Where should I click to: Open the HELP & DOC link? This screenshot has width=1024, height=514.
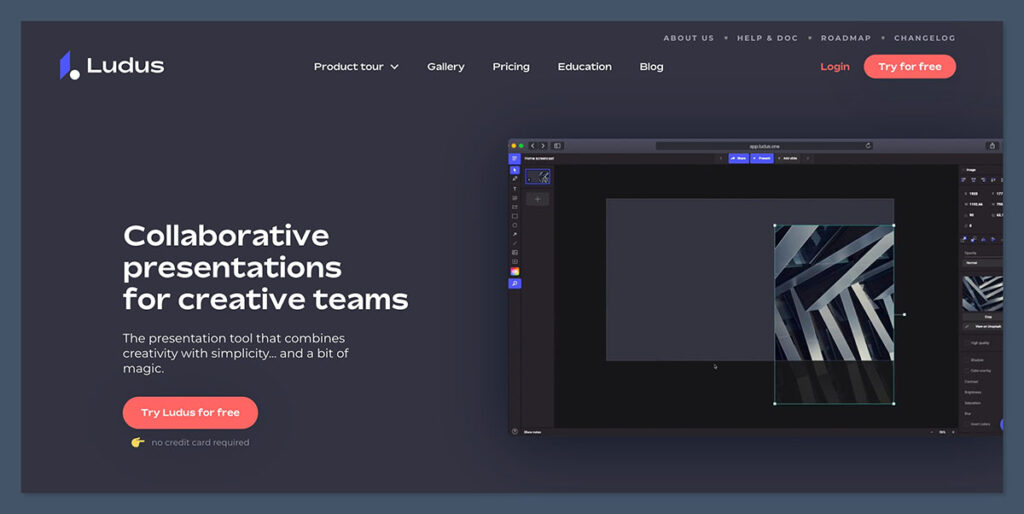pyautogui.click(x=767, y=38)
